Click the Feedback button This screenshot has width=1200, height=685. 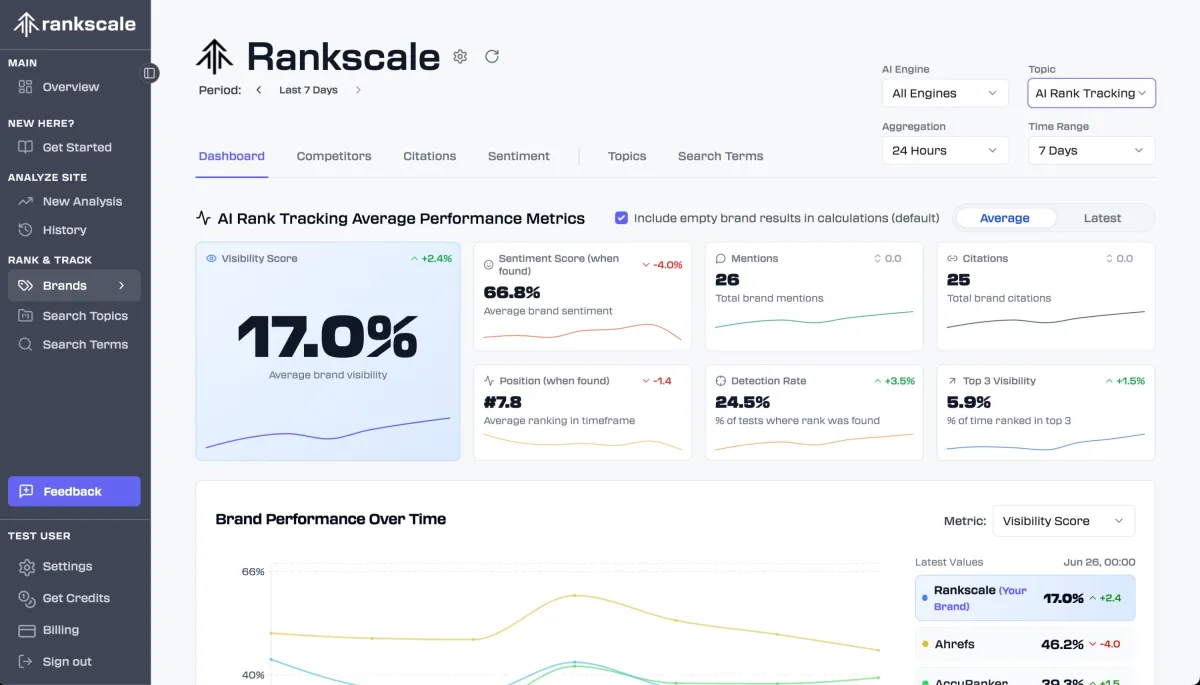74,491
